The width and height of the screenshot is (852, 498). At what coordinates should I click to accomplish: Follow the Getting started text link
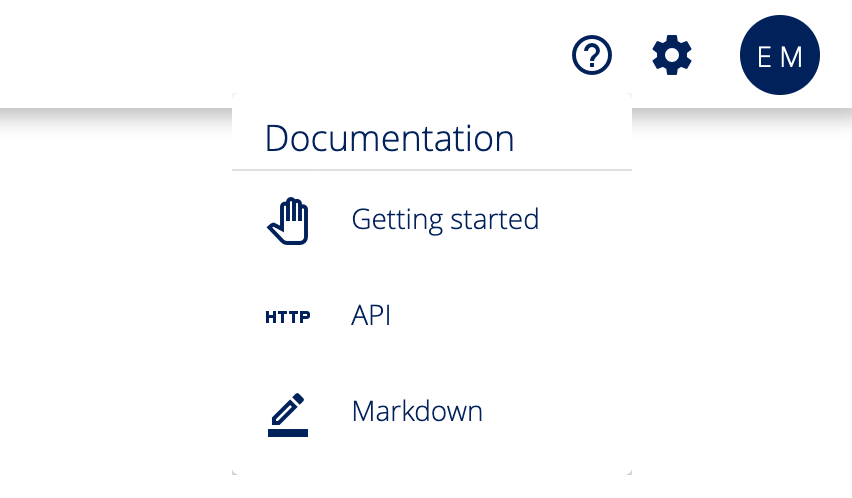(445, 219)
